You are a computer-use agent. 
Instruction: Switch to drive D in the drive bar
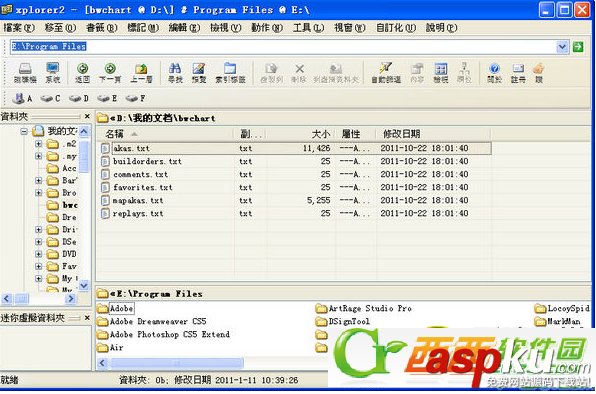pyautogui.click(x=79, y=98)
